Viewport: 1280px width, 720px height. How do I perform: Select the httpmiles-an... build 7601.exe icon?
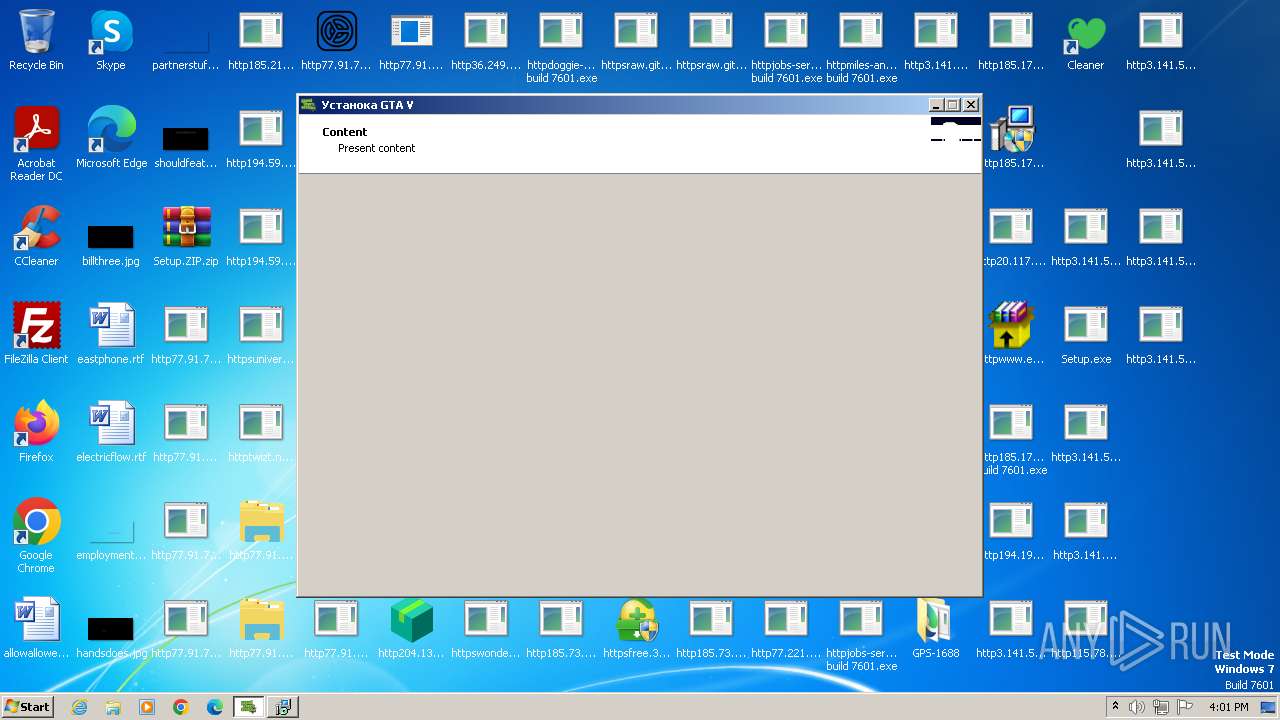pos(861,46)
